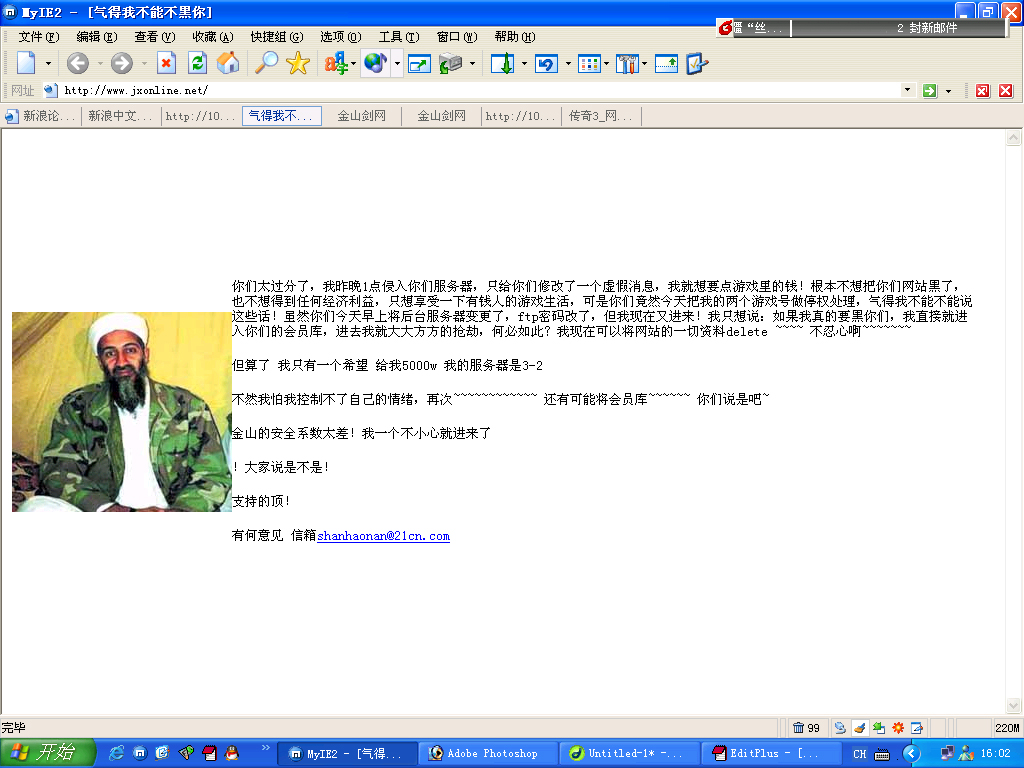The width and height of the screenshot is (1024, 768).
Task: Expand the address bar URL history dropdown
Action: (908, 90)
